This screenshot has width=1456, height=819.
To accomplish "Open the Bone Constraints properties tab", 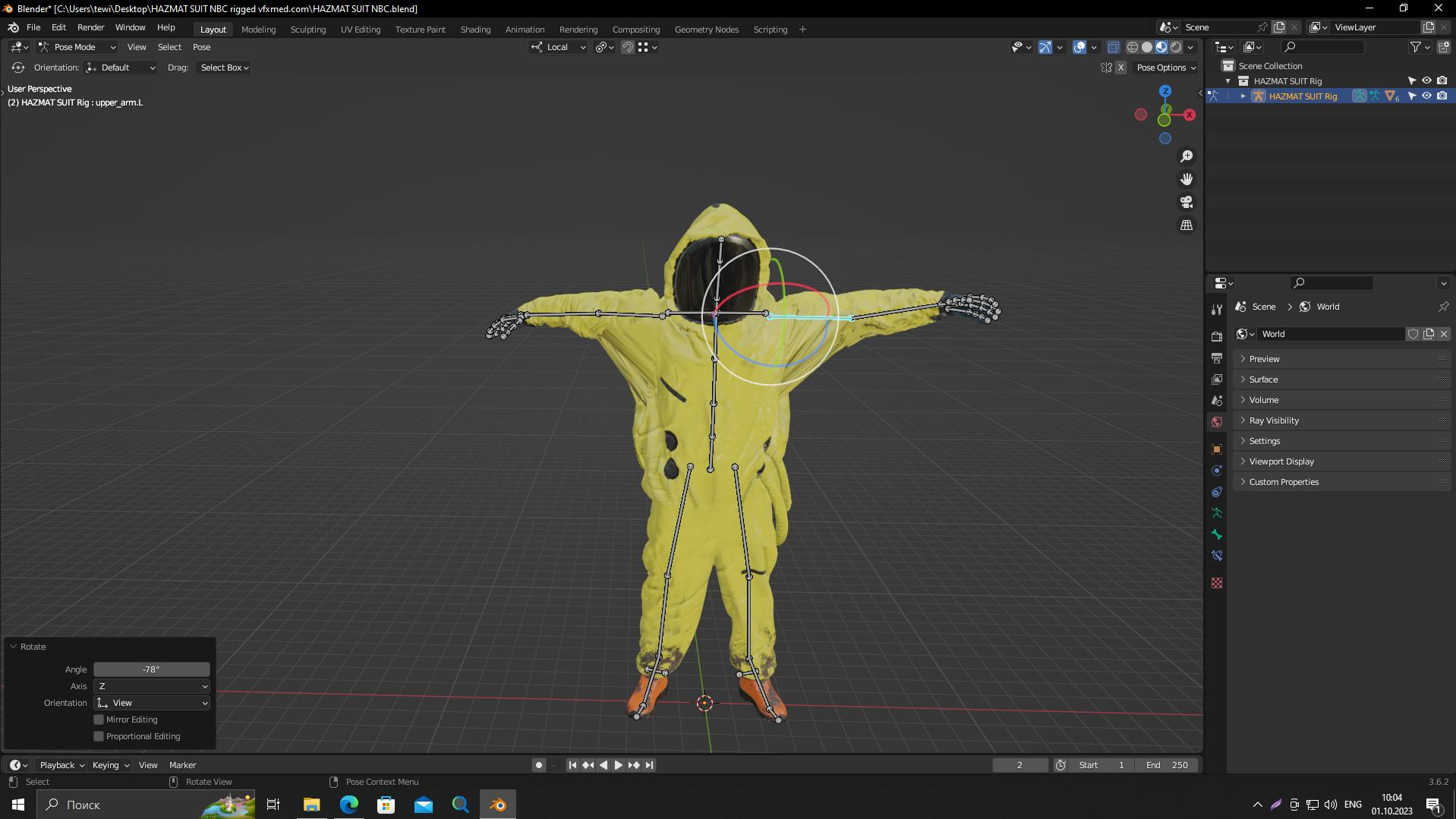I will pos(1217,556).
